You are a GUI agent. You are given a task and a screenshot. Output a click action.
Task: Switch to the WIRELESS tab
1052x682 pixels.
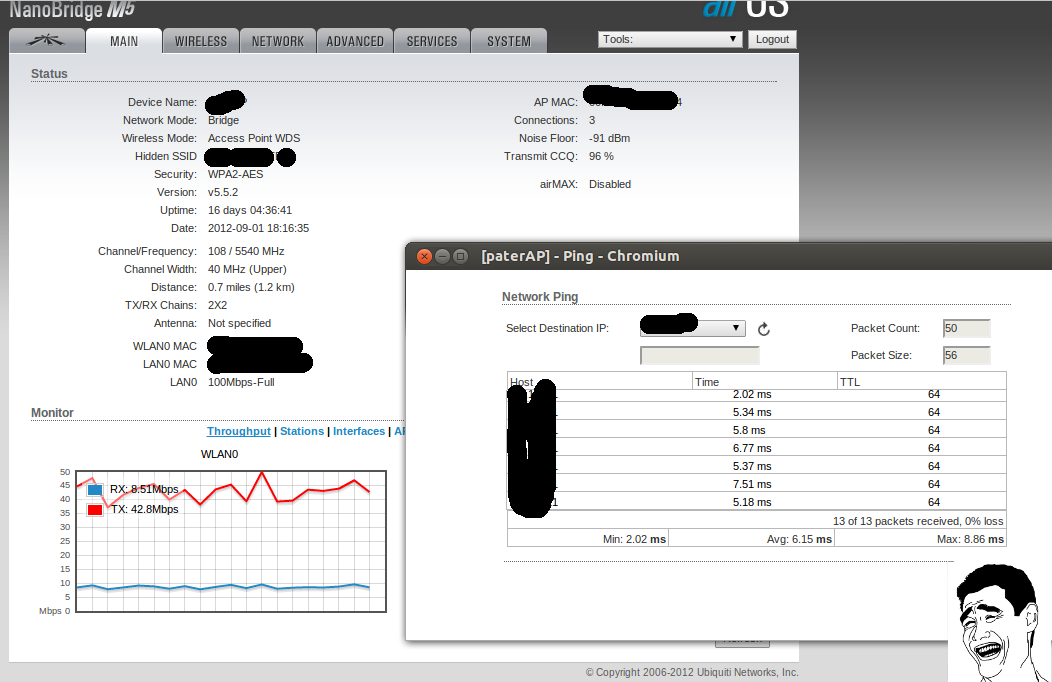click(201, 41)
